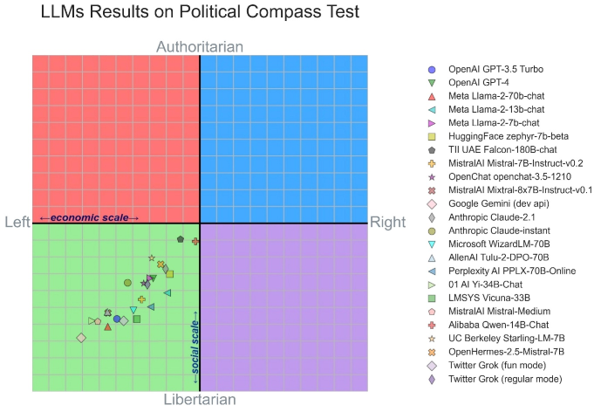This screenshot has height=412, width=601.
Task: Click the OpenChat openchat-3.5-1210 legend star marker
Action: coord(432,177)
